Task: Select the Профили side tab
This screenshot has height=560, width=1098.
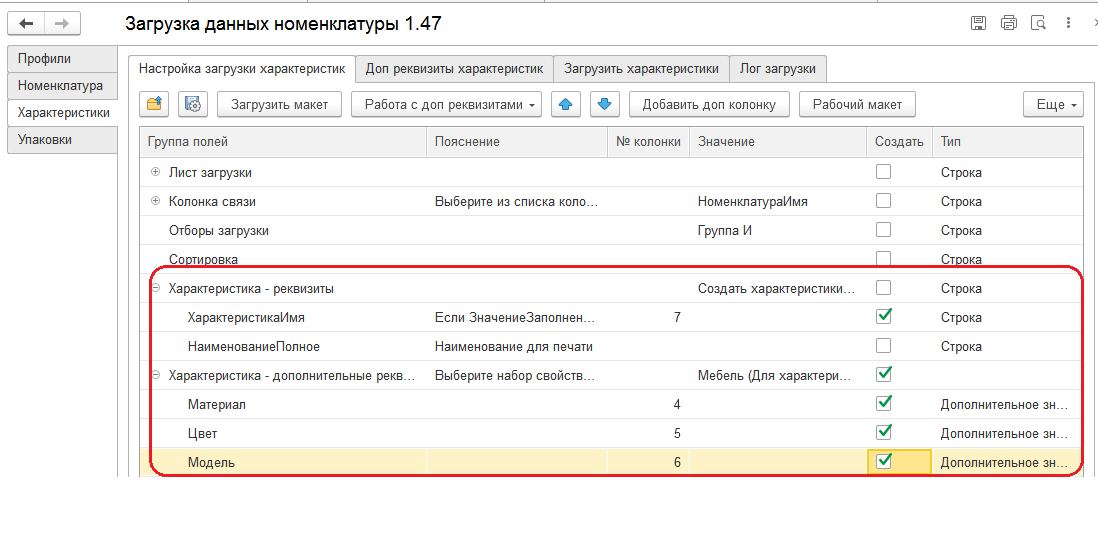Action: pos(62,59)
